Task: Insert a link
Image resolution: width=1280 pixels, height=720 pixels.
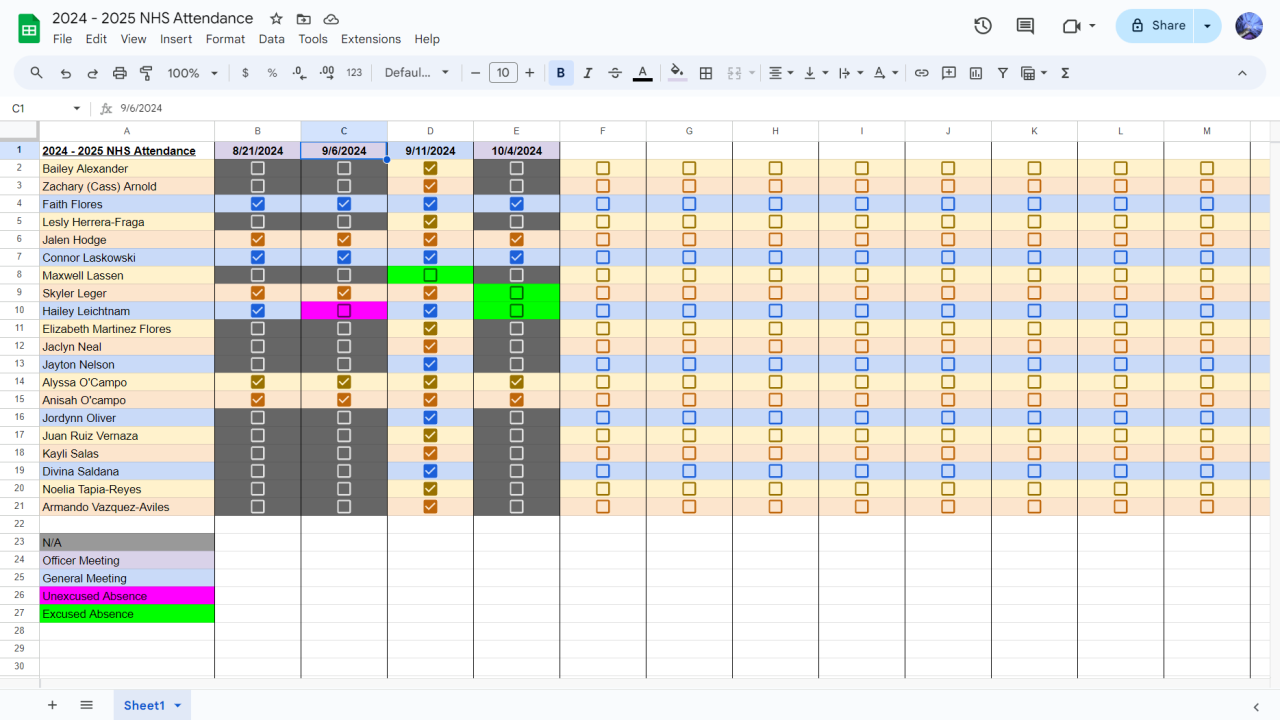Action: coord(922,73)
